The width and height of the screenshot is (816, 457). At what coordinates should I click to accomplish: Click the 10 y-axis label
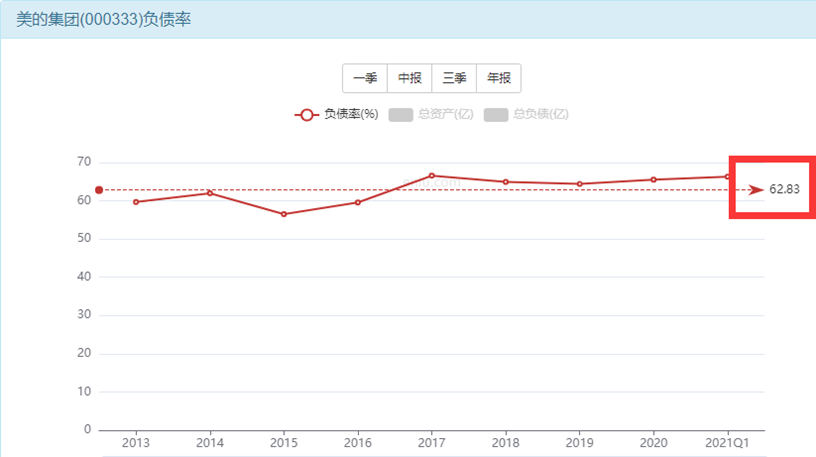84,391
